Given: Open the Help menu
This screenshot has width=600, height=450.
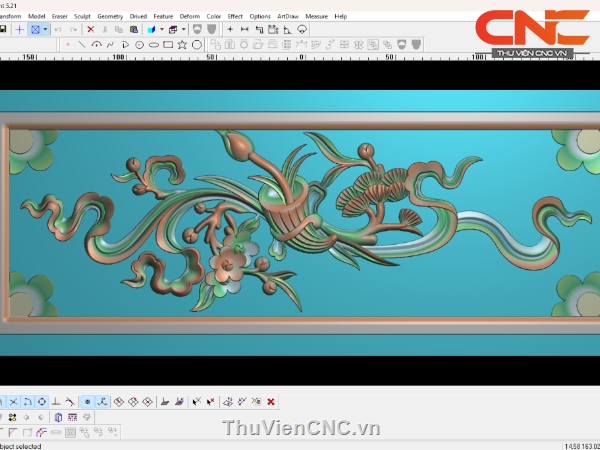Looking at the screenshot, I should coord(341,17).
